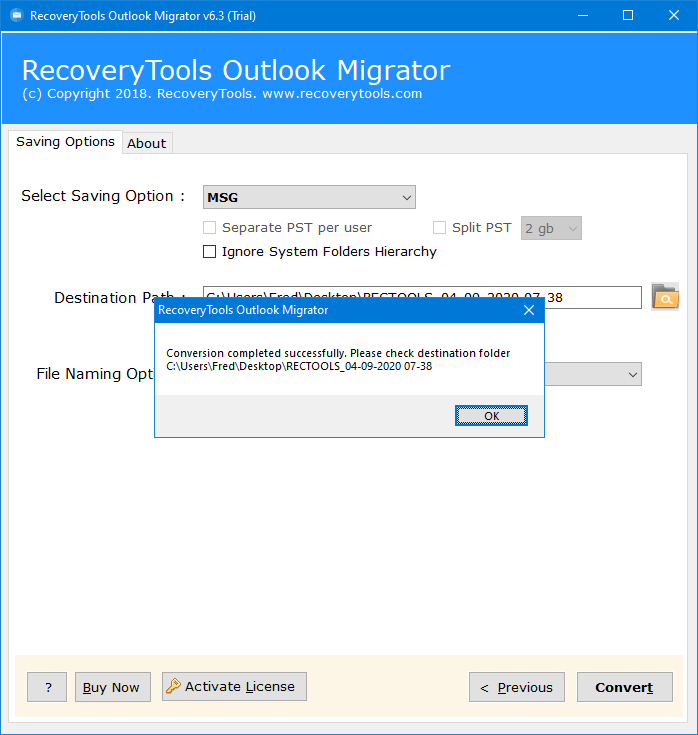The width and height of the screenshot is (698, 735).
Task: Close the main Outlook Migrator window
Action: coord(674,15)
